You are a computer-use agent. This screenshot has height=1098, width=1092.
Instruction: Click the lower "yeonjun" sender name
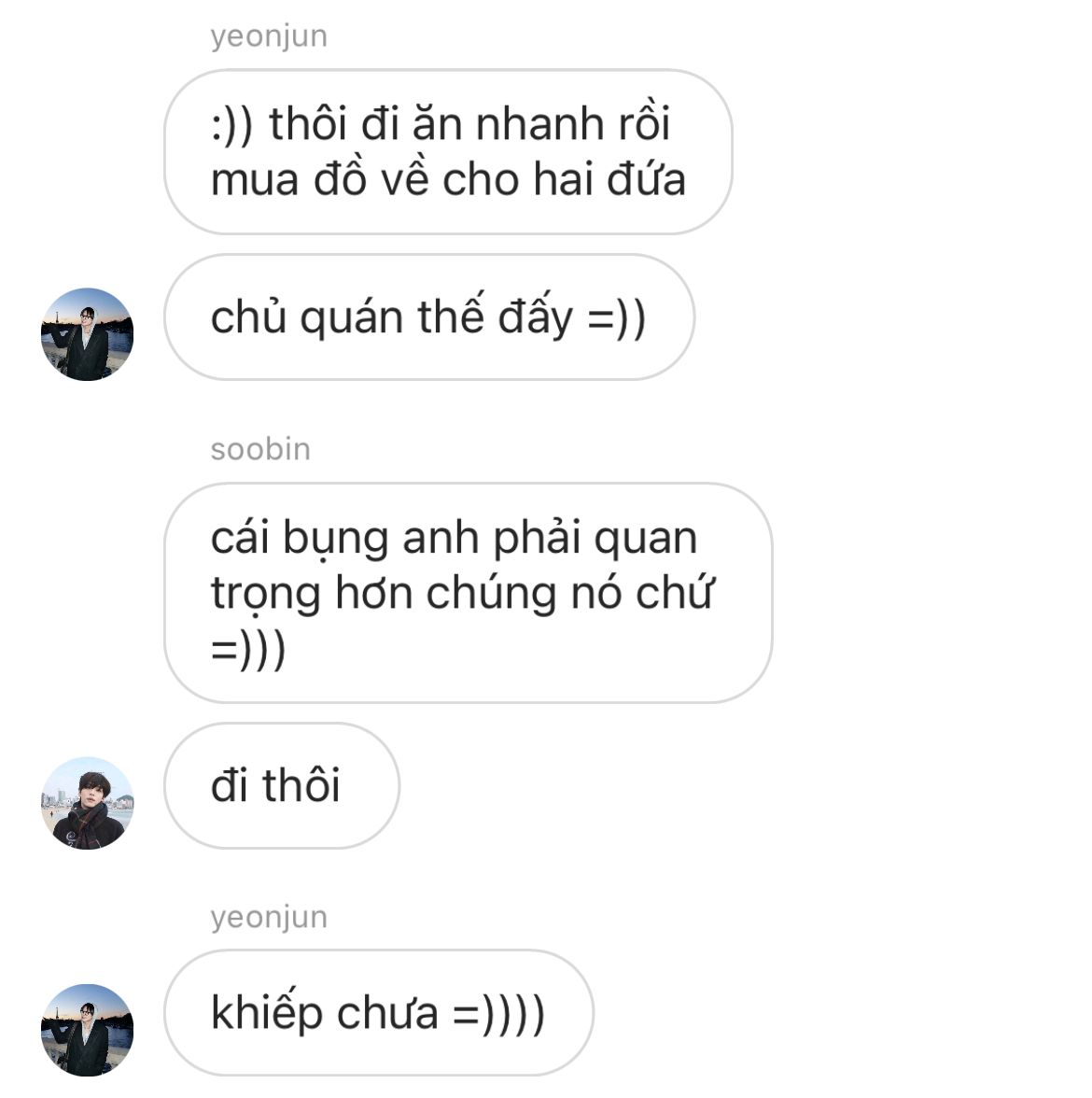tap(269, 917)
